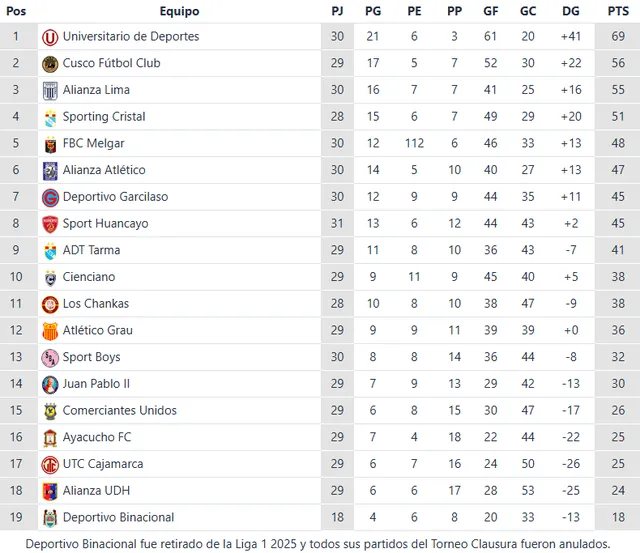This screenshot has height=553, width=640.
Task: Click the Sport Boys pink crest
Action: 50,358
